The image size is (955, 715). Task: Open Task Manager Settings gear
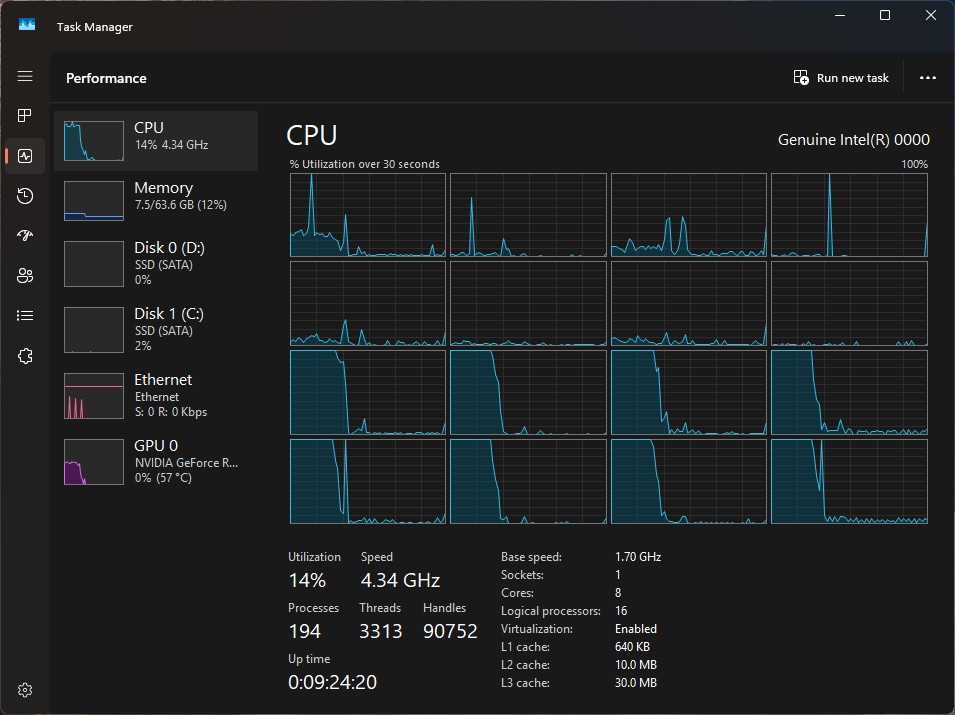coord(25,689)
